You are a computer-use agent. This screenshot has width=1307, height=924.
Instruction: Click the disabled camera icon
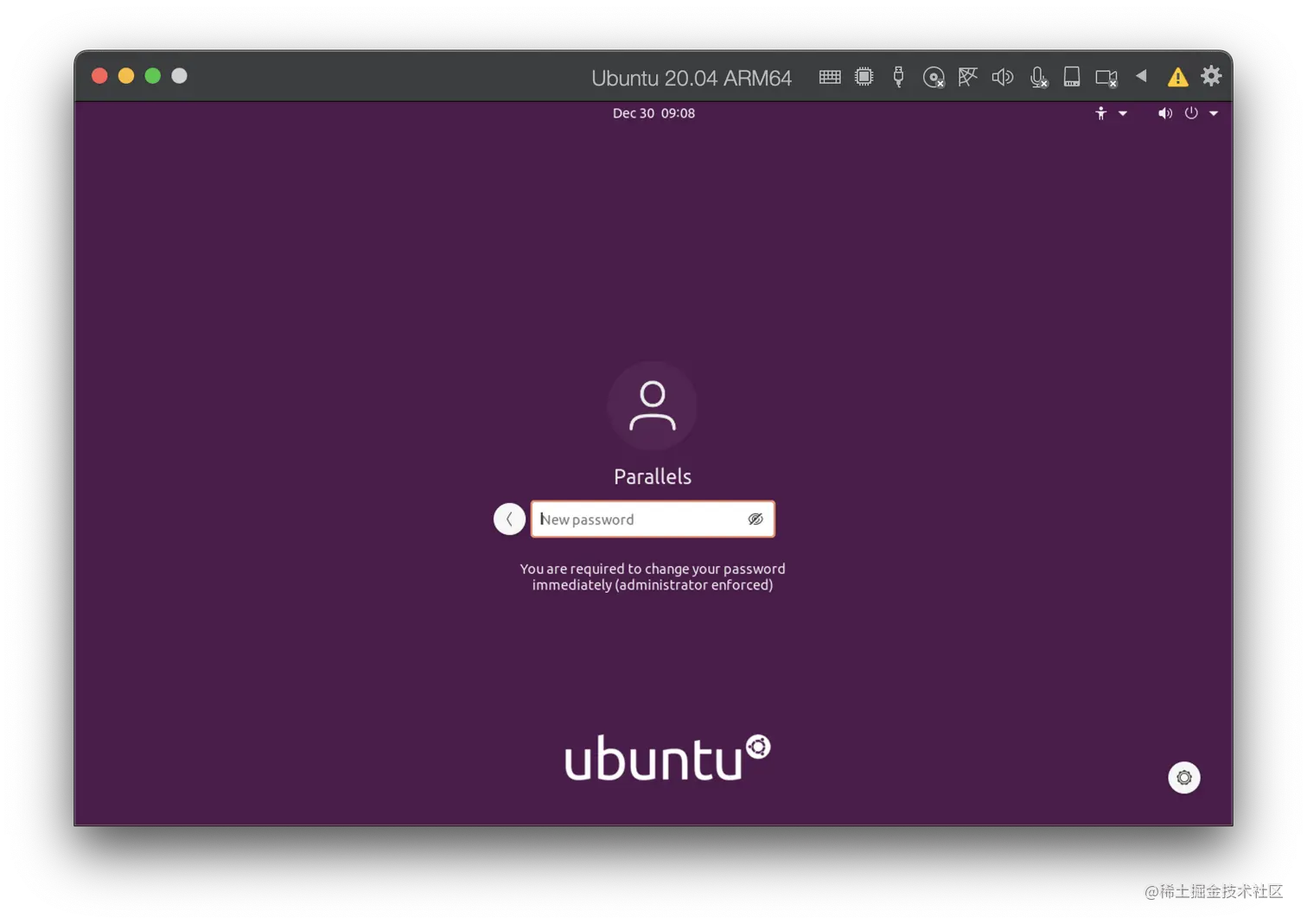[1106, 78]
